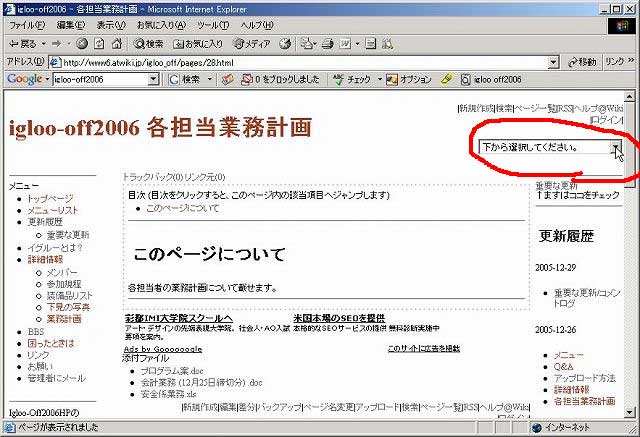This screenshot has width=640, height=437.
Task: Go to the home page icon
Action: click(x=117, y=44)
